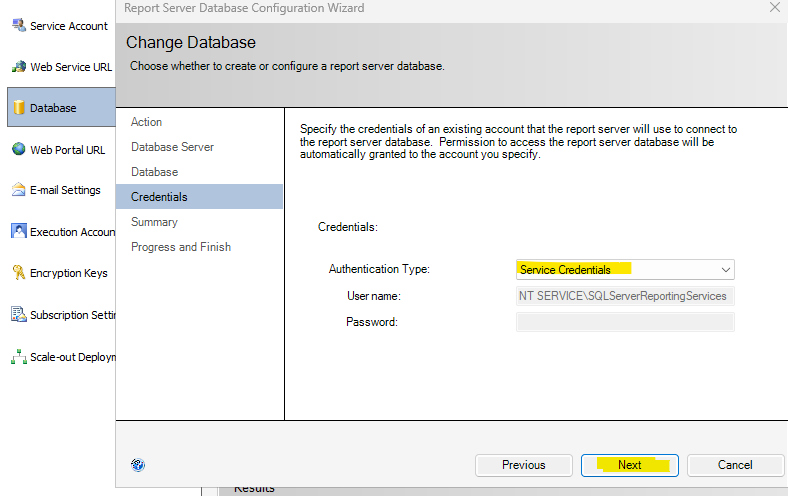Click the Password label
Screen dimensions: 788x496
coord(371,322)
